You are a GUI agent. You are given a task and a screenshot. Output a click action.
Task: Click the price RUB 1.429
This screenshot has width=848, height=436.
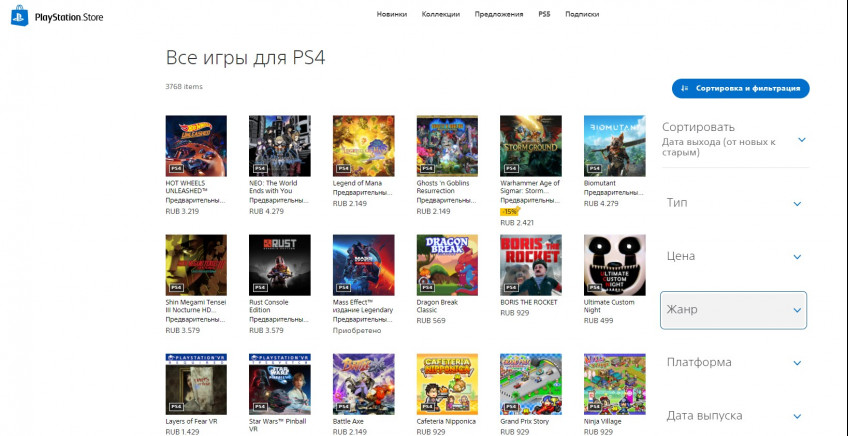[182, 432]
